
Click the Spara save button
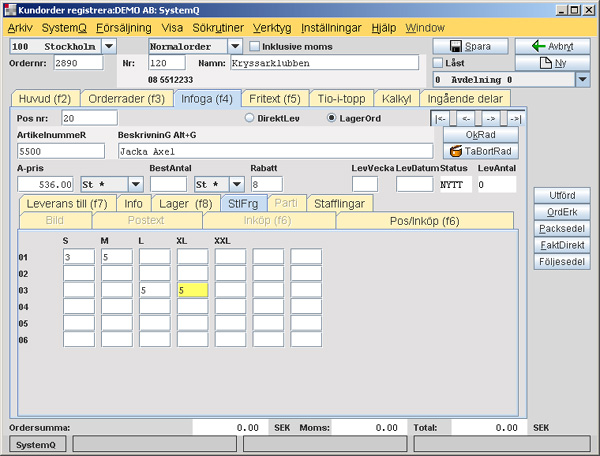point(470,46)
